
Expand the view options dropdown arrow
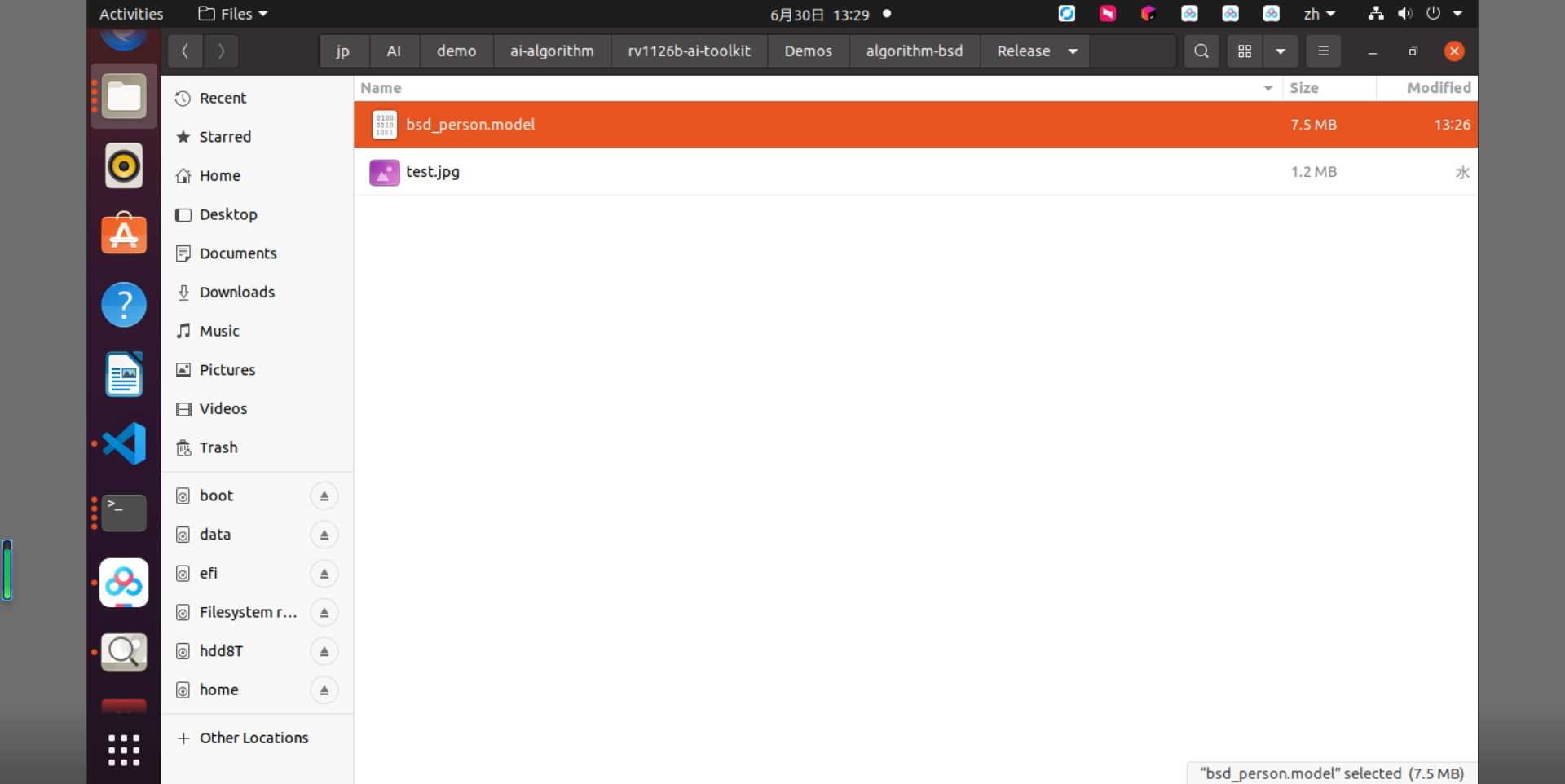(x=1281, y=51)
